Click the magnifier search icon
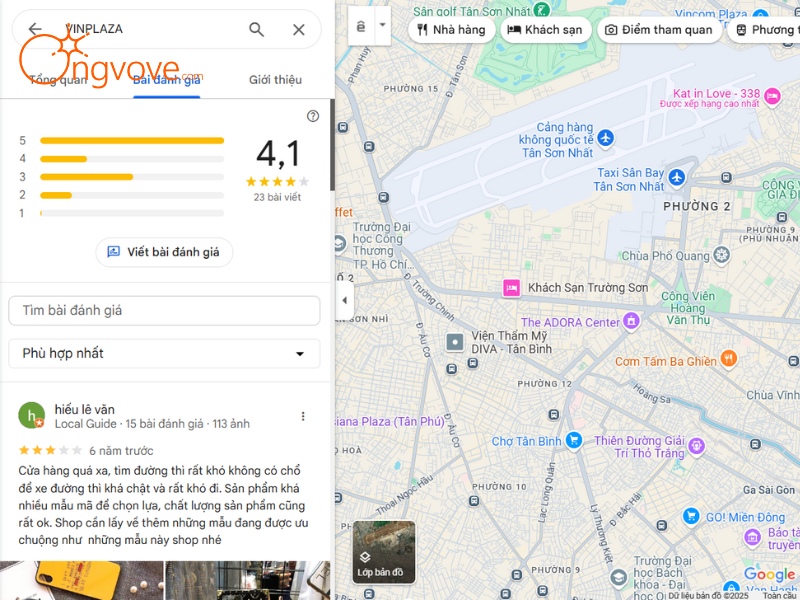 click(257, 30)
